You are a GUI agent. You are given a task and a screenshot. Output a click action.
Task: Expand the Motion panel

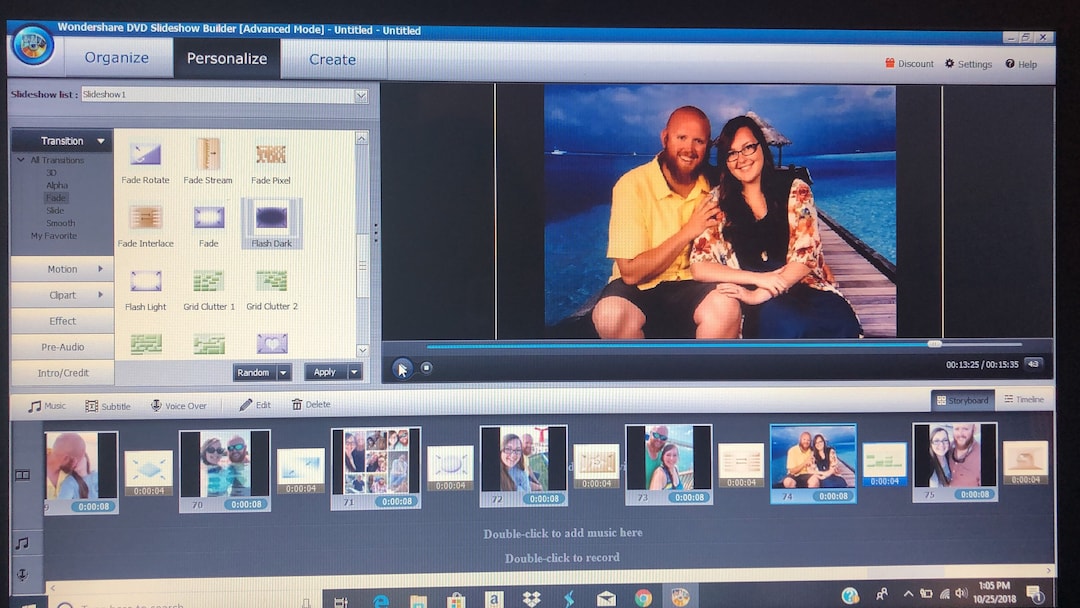click(62, 268)
